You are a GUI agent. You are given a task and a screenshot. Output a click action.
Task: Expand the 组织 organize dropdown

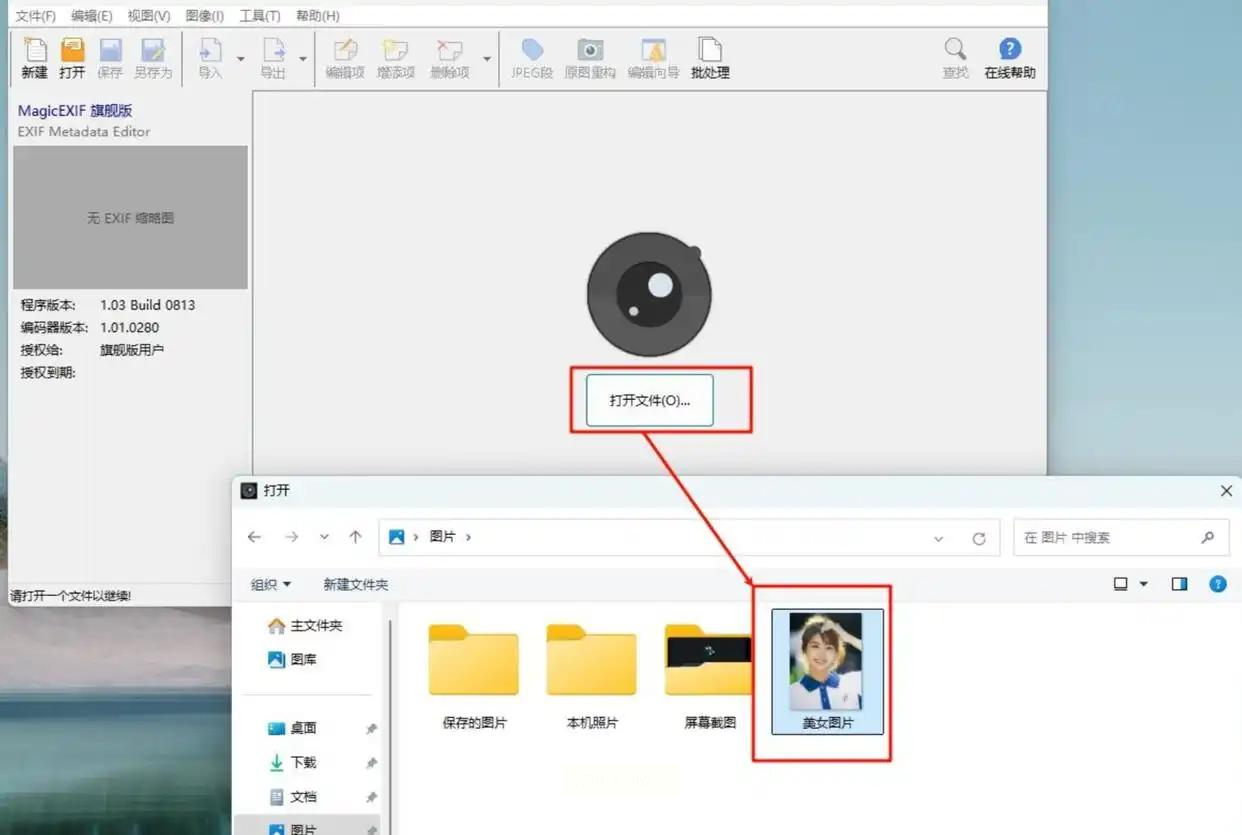tap(271, 584)
